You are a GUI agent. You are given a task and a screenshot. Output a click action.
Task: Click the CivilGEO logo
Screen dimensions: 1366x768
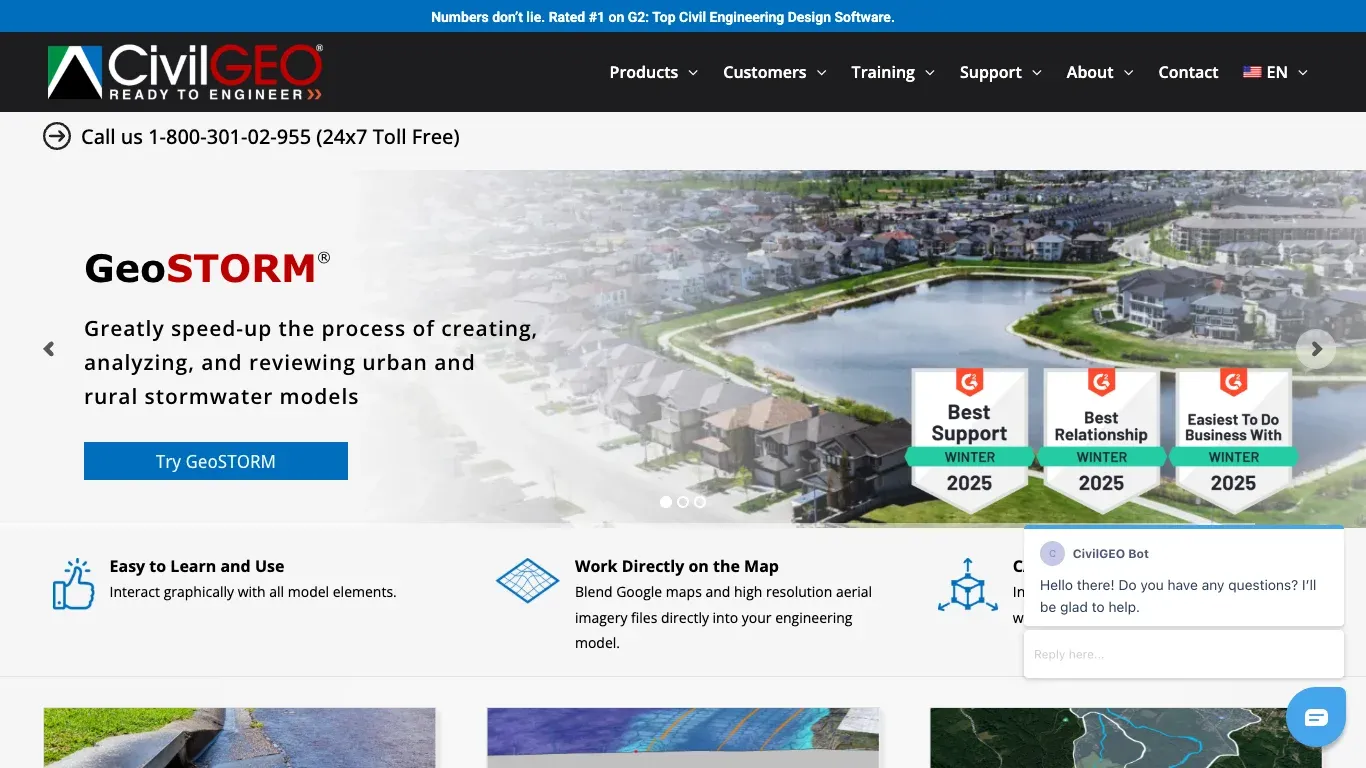click(x=185, y=72)
